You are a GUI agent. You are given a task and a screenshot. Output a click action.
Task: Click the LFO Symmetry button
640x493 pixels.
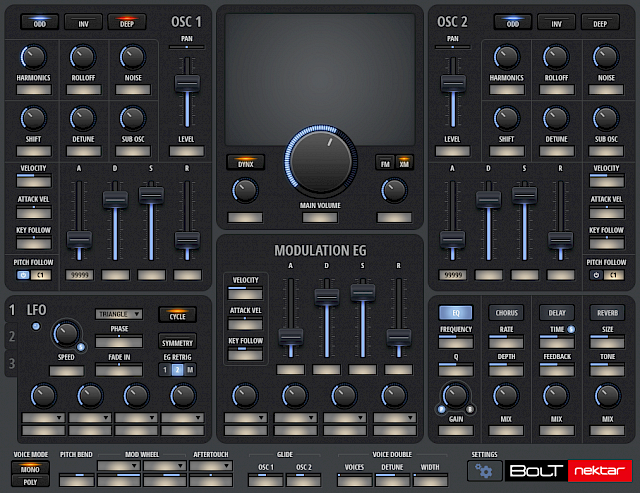178,343
